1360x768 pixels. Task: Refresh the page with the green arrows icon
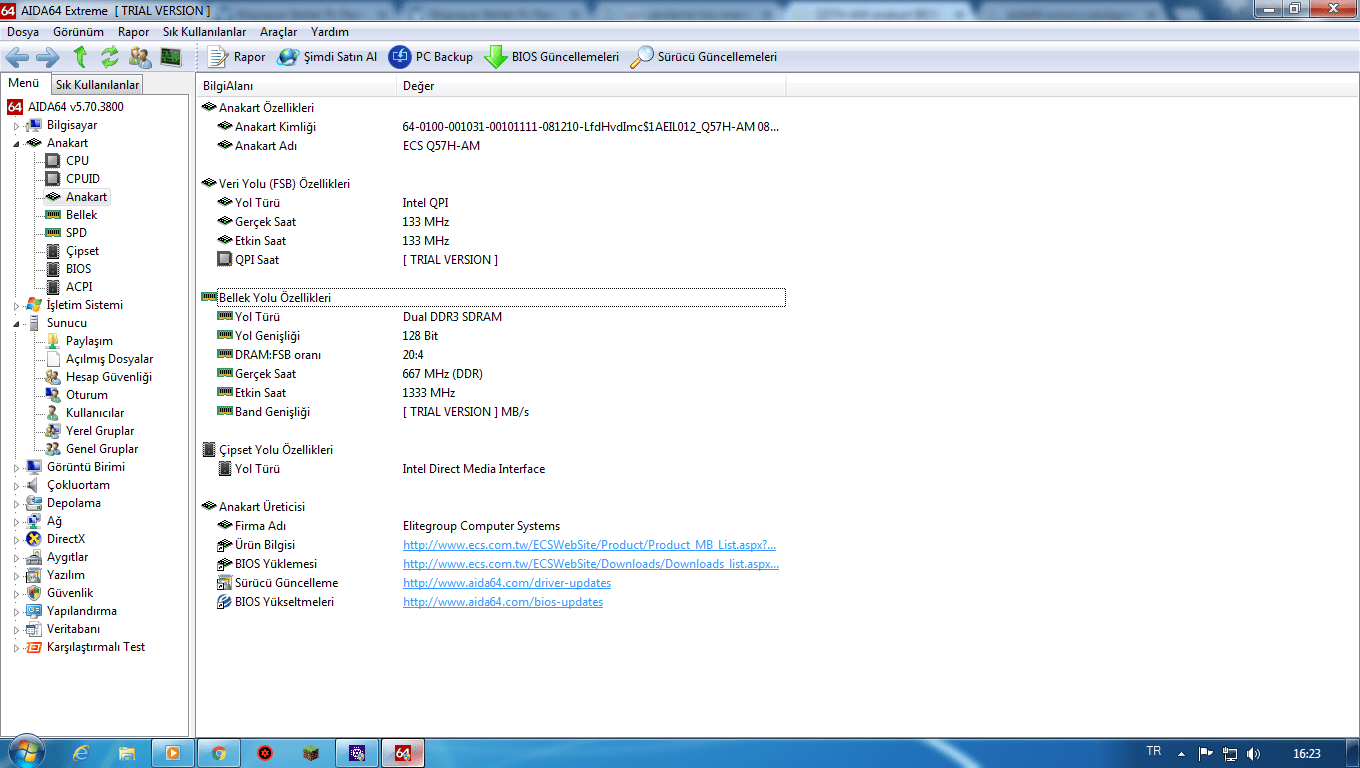click(x=109, y=57)
